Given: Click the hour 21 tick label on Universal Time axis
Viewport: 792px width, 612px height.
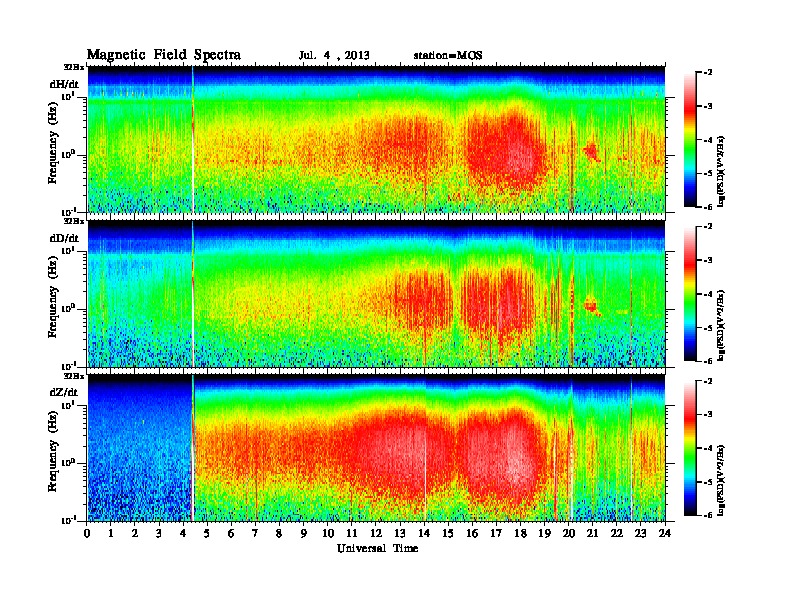Looking at the screenshot, I should [593, 533].
